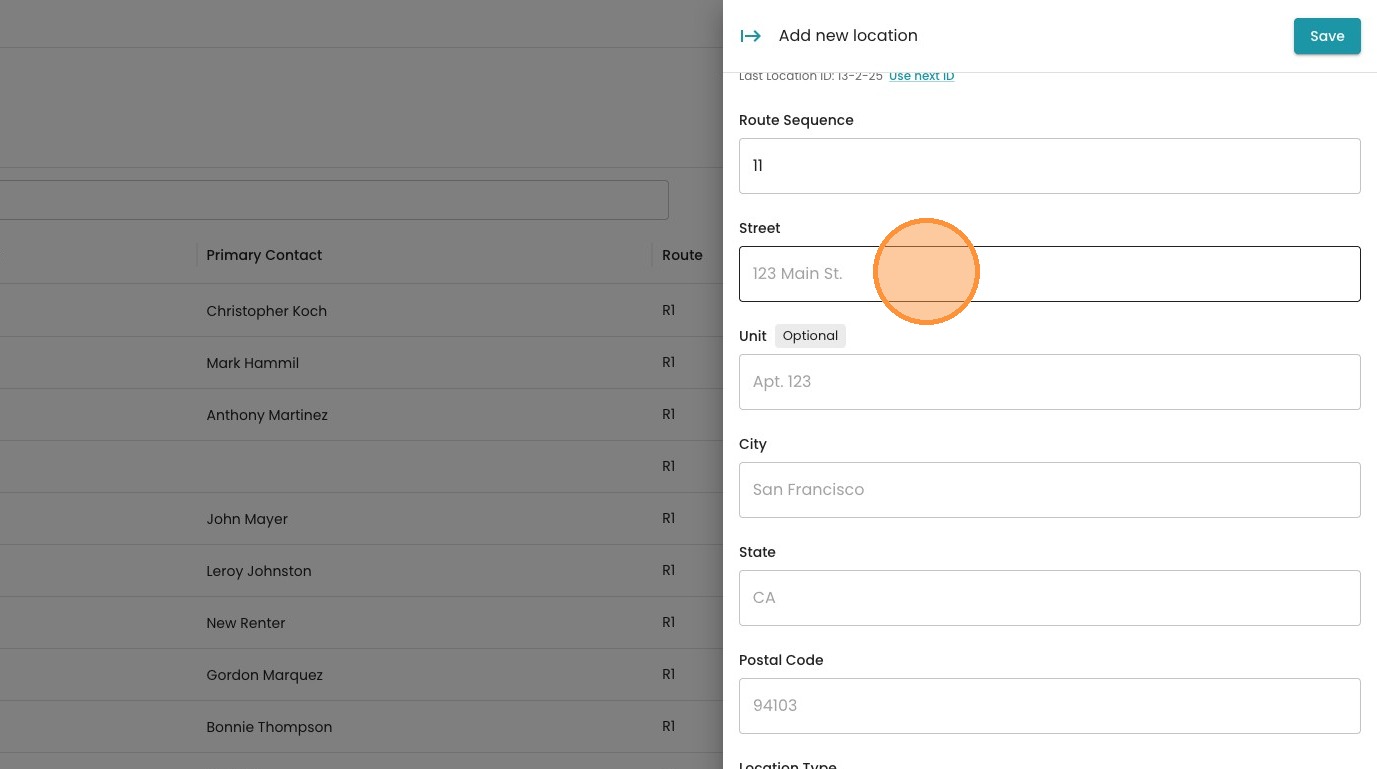Open the Anthony Martinez row
Viewport: 1377px width, 769px height.
267,415
